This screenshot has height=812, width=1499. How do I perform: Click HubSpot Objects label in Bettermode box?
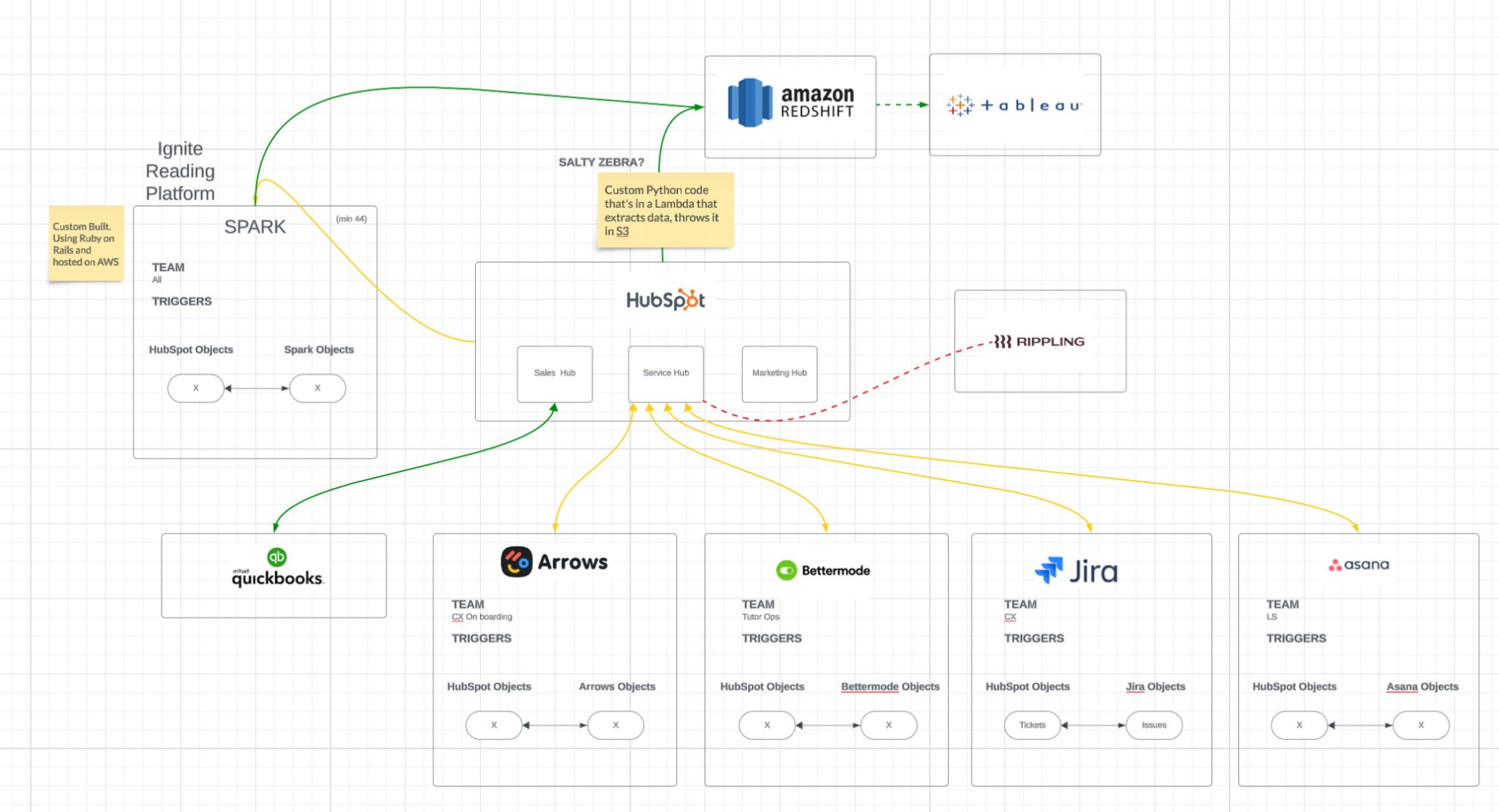762,686
